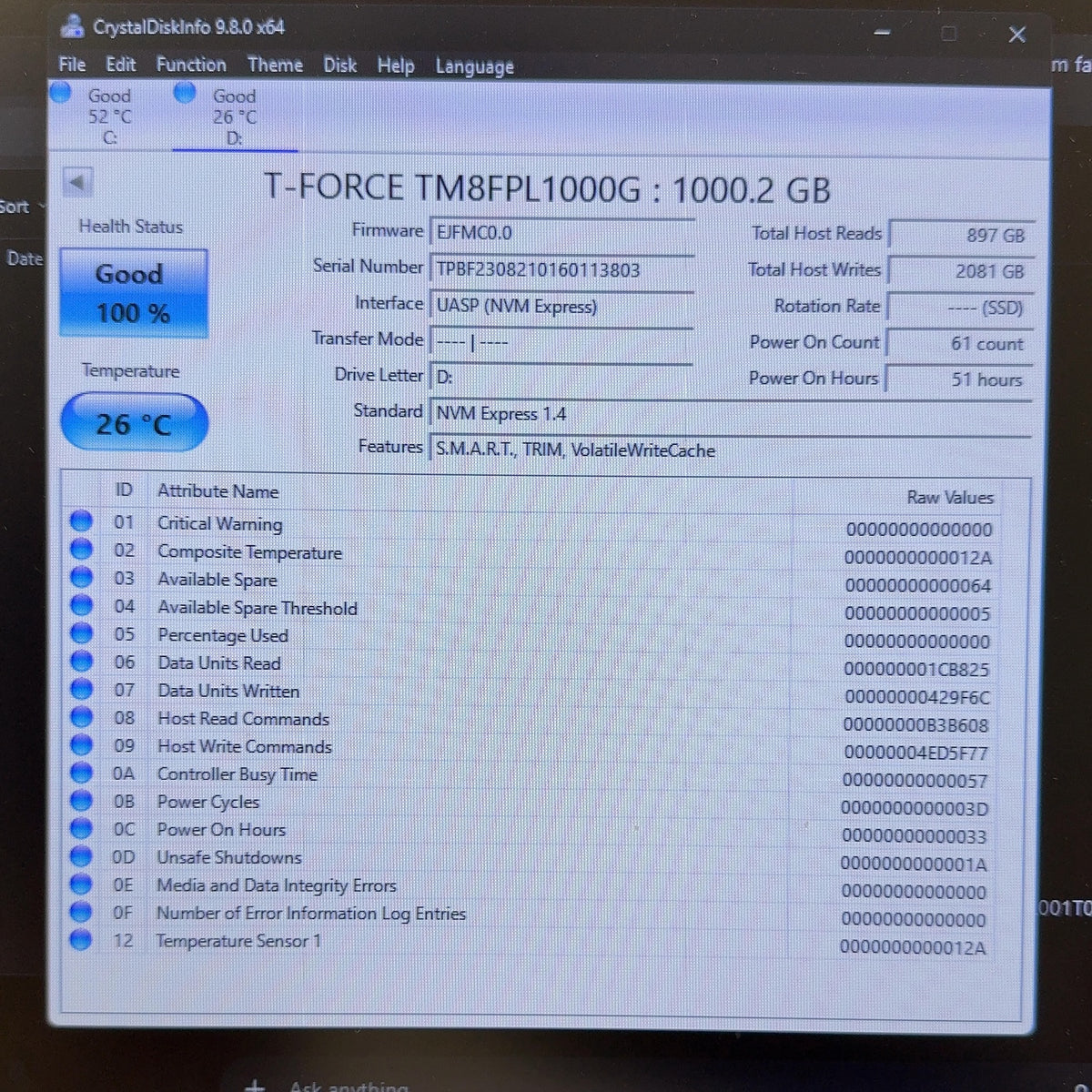Click the Raw Values column header
The width and height of the screenshot is (1092, 1092).
pos(950,497)
